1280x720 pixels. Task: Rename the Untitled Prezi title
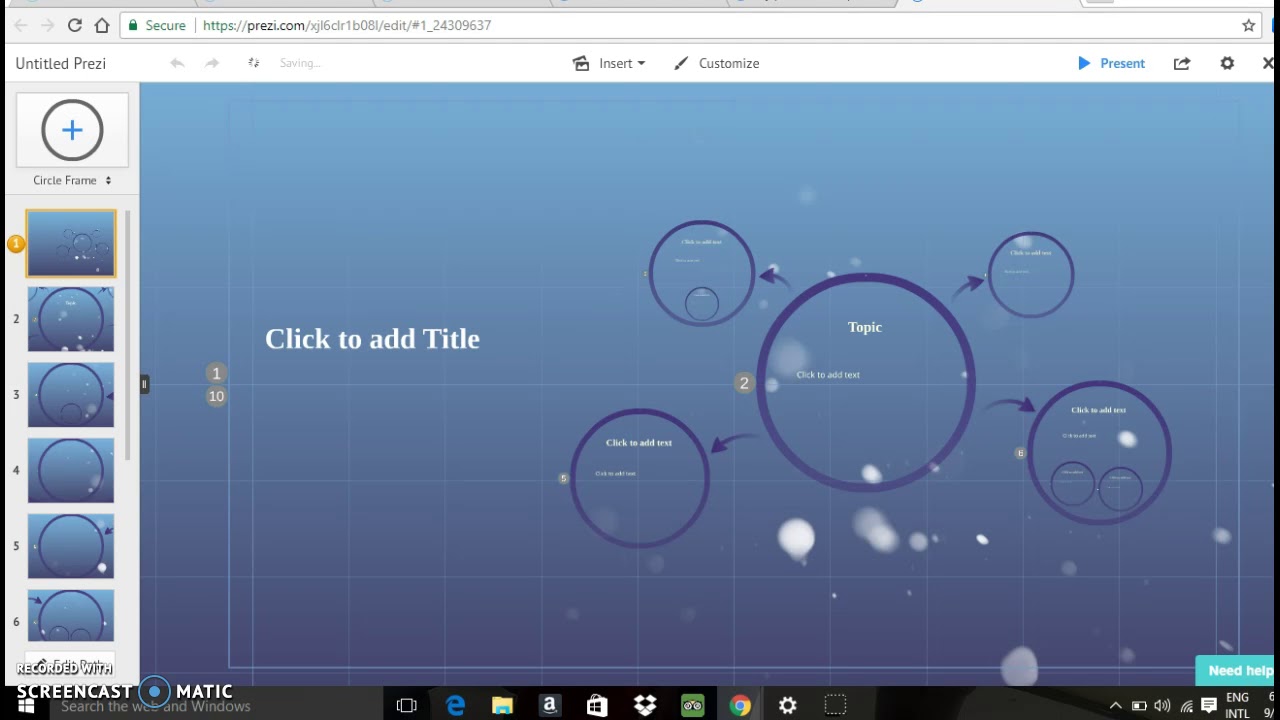(61, 63)
